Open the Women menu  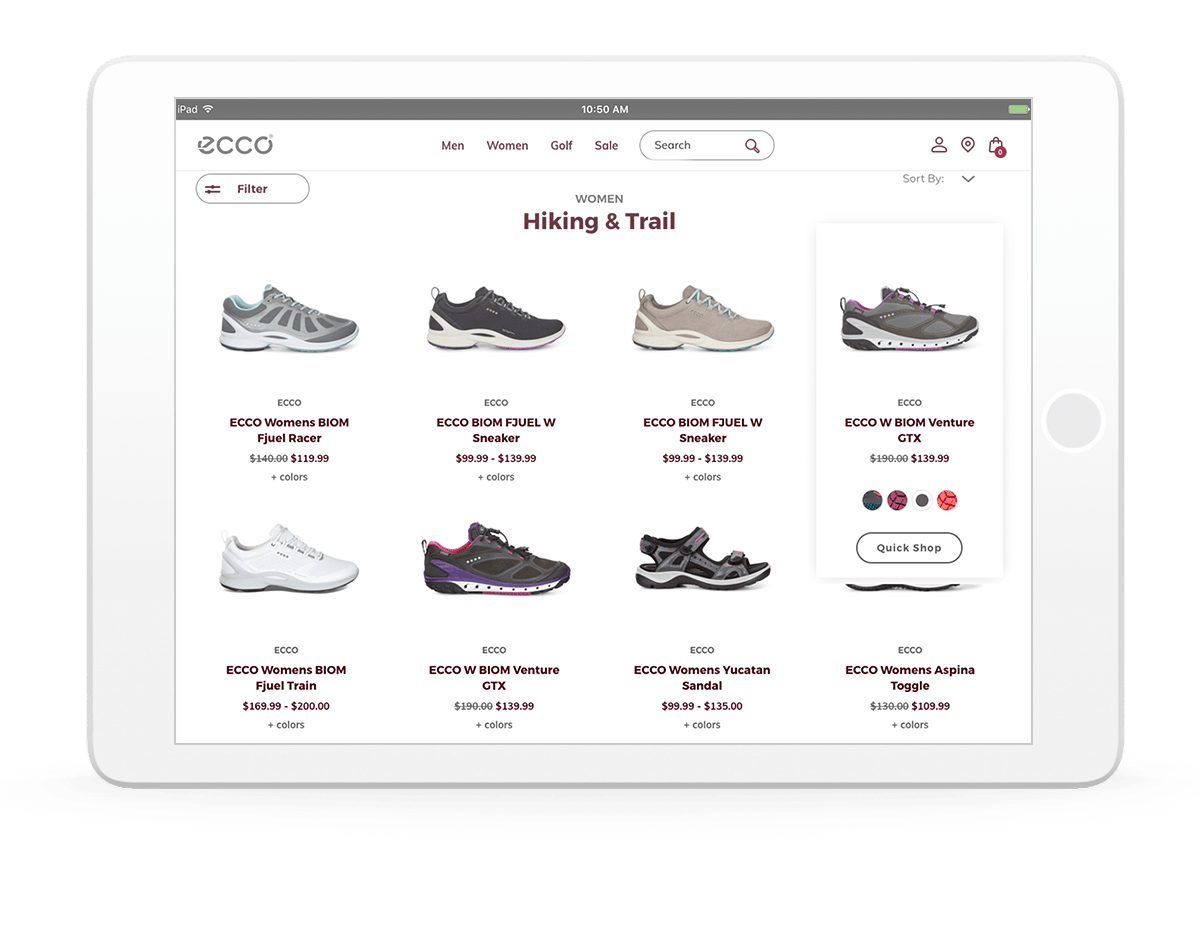[507, 146]
